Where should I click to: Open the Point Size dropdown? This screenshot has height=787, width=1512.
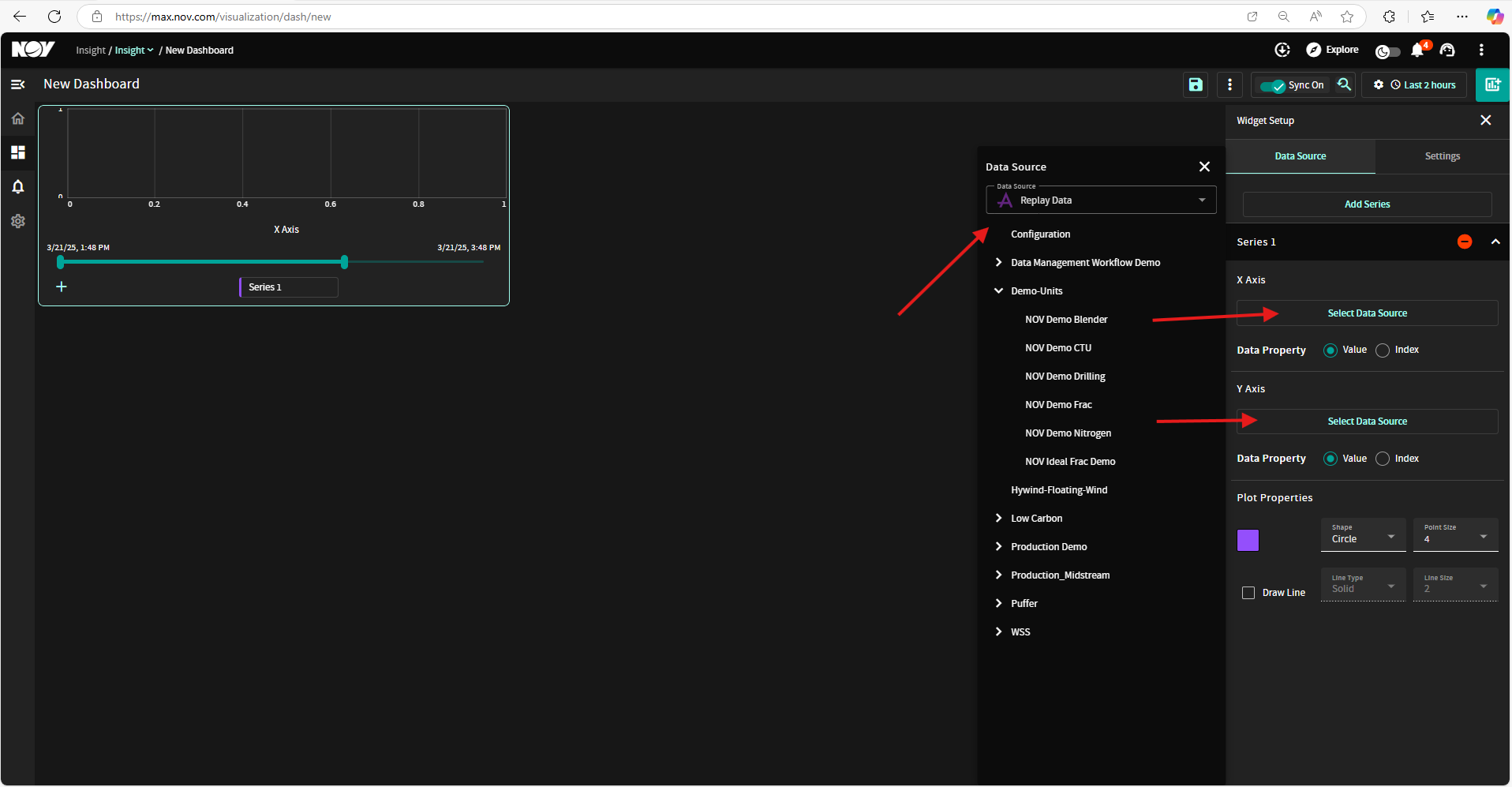pos(1455,534)
